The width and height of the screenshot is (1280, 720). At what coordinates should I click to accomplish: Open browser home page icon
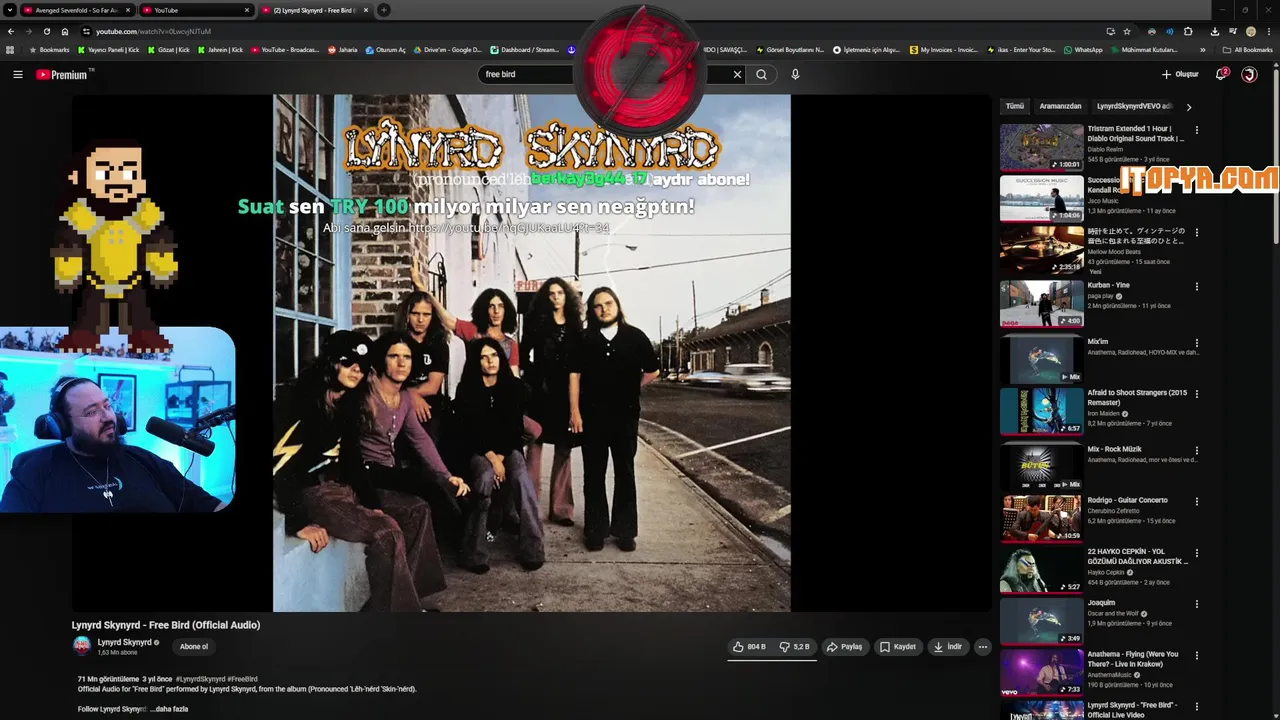[65, 31]
